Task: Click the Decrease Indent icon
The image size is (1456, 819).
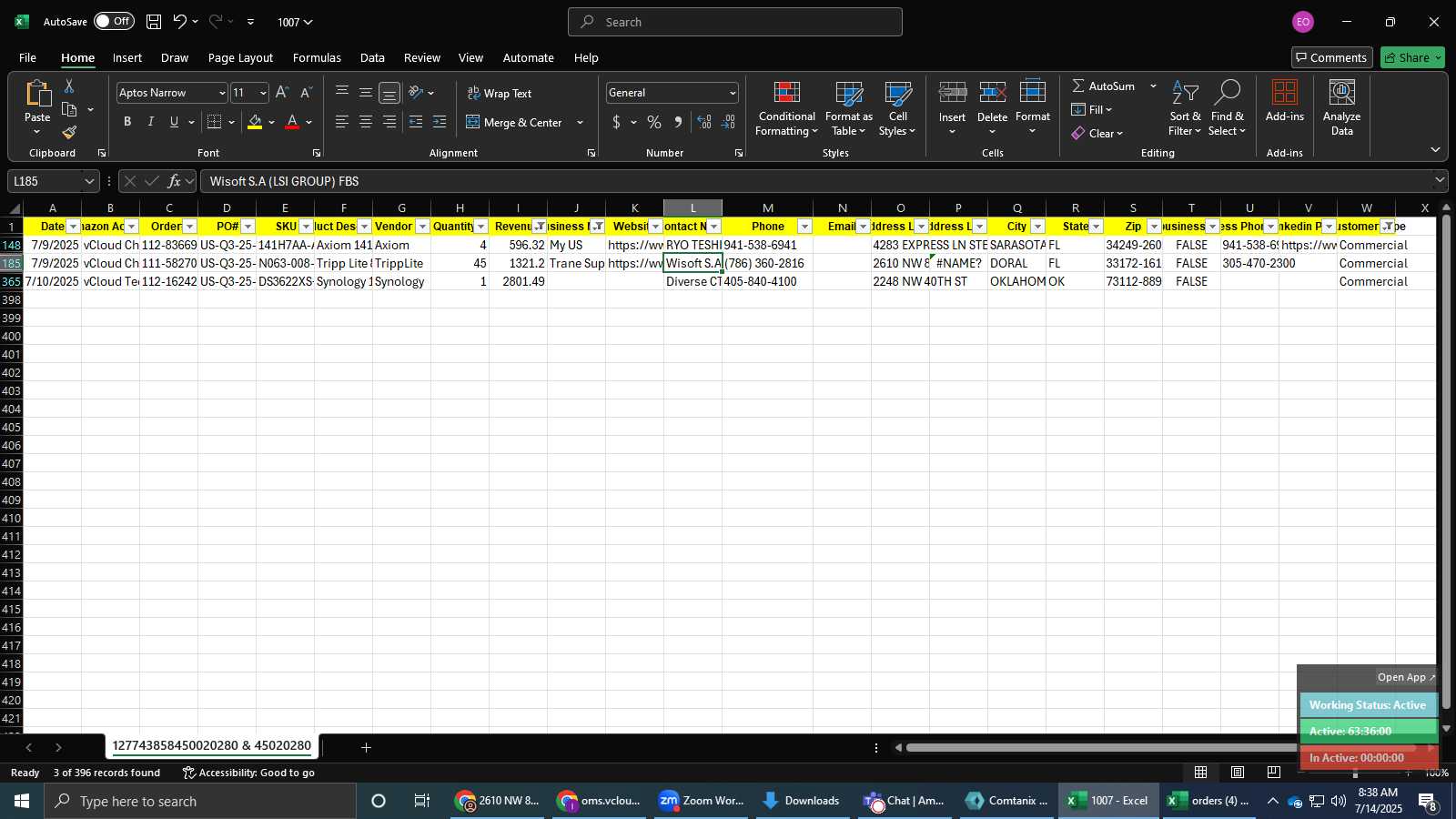Action: [416, 122]
